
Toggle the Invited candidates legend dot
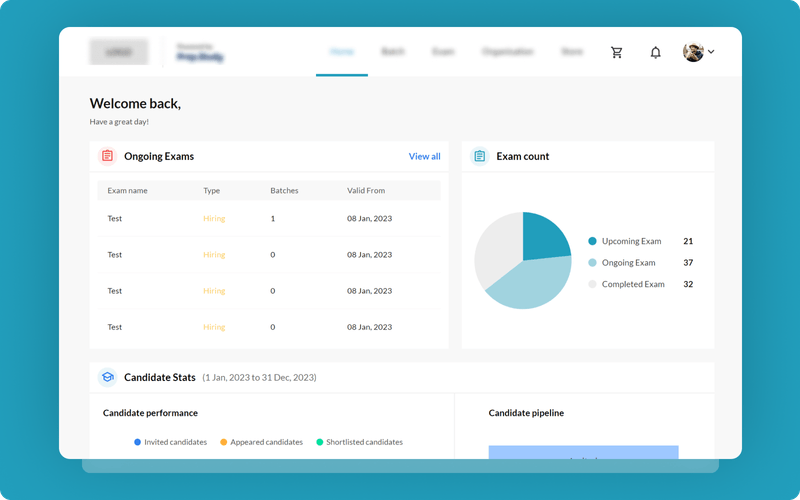138,442
